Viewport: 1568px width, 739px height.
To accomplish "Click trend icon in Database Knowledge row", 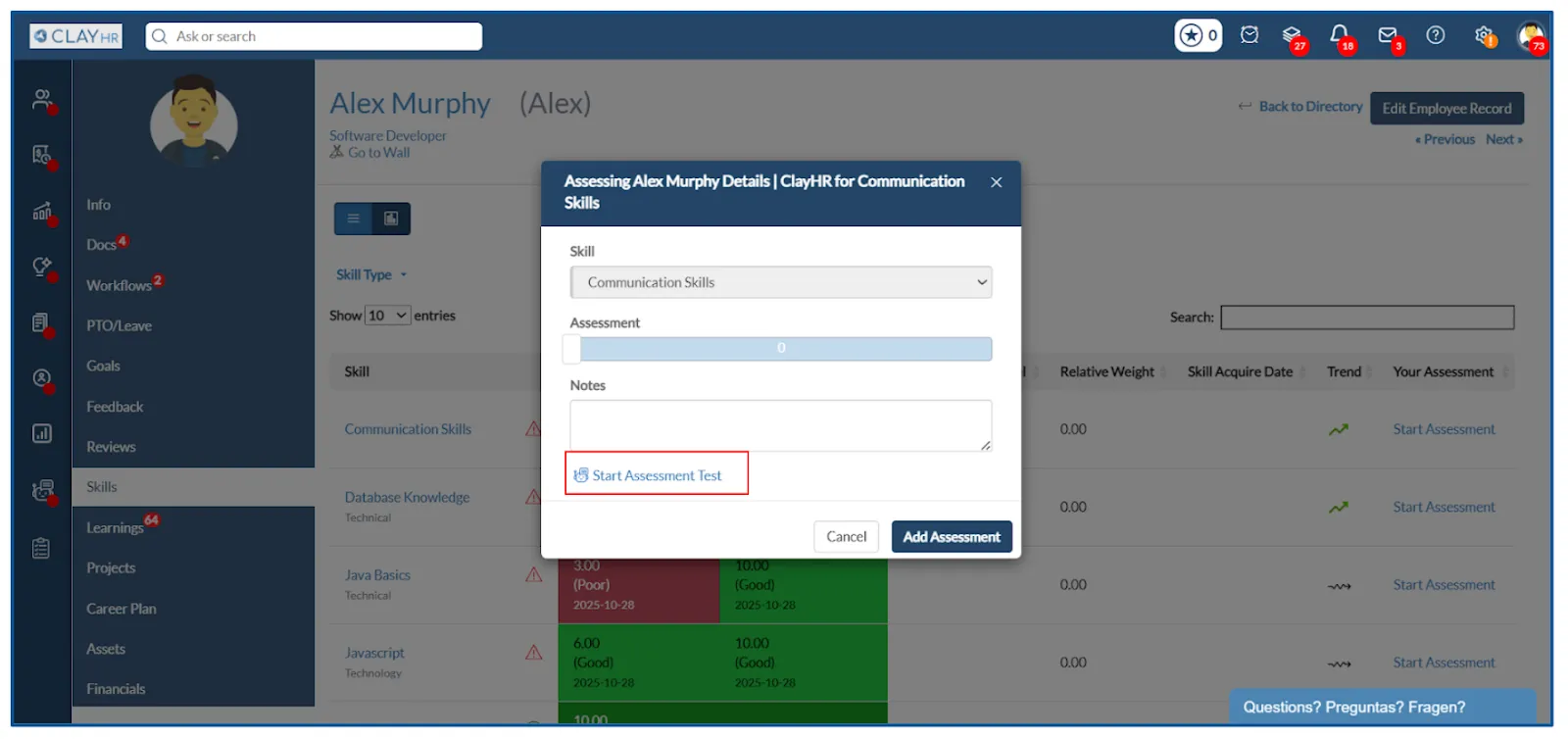I will [x=1339, y=507].
